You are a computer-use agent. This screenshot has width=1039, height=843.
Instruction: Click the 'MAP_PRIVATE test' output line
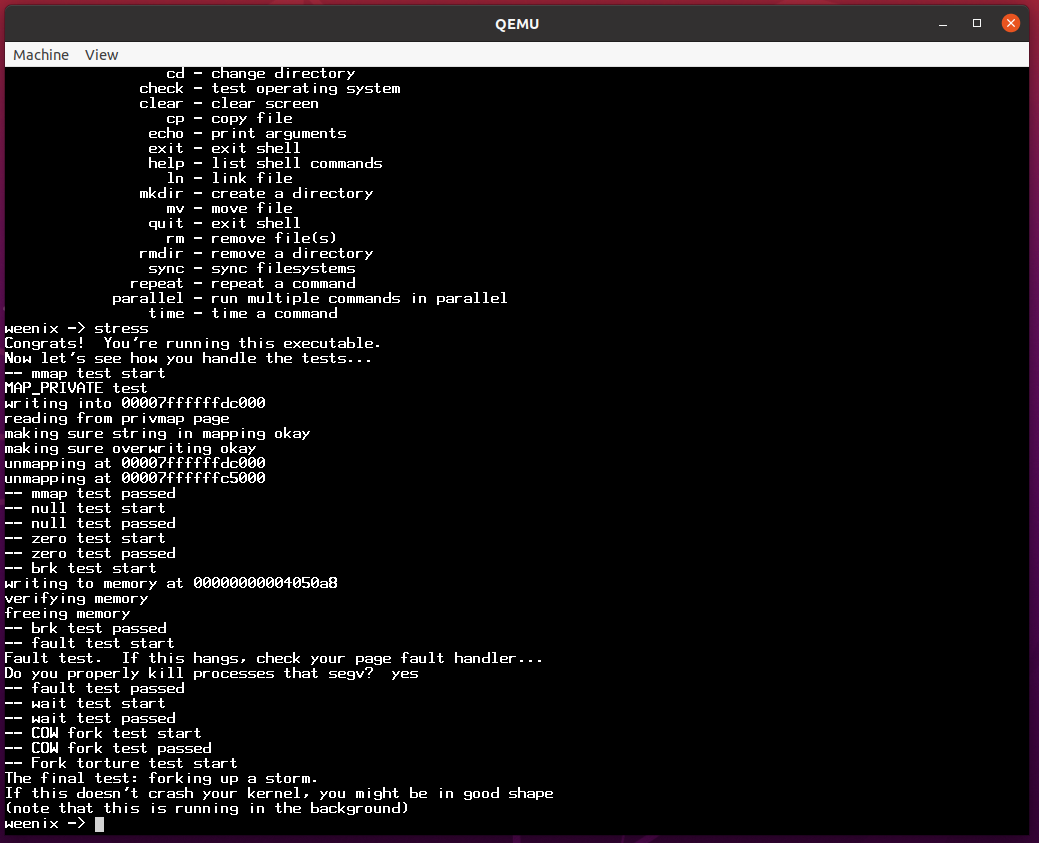tap(76, 388)
